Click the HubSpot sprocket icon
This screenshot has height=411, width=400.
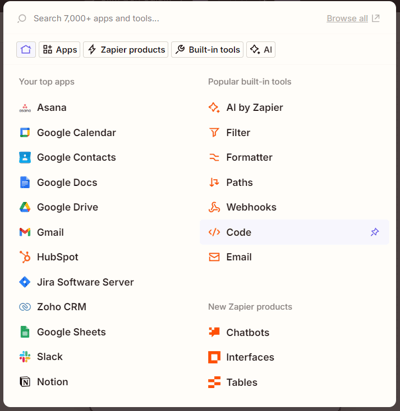pyautogui.click(x=25, y=257)
